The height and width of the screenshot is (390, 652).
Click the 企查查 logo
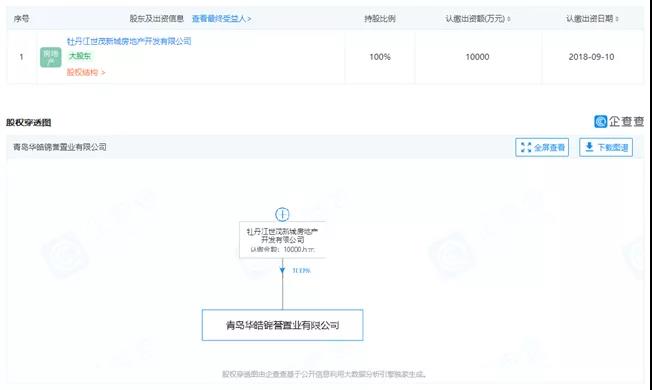[619, 121]
